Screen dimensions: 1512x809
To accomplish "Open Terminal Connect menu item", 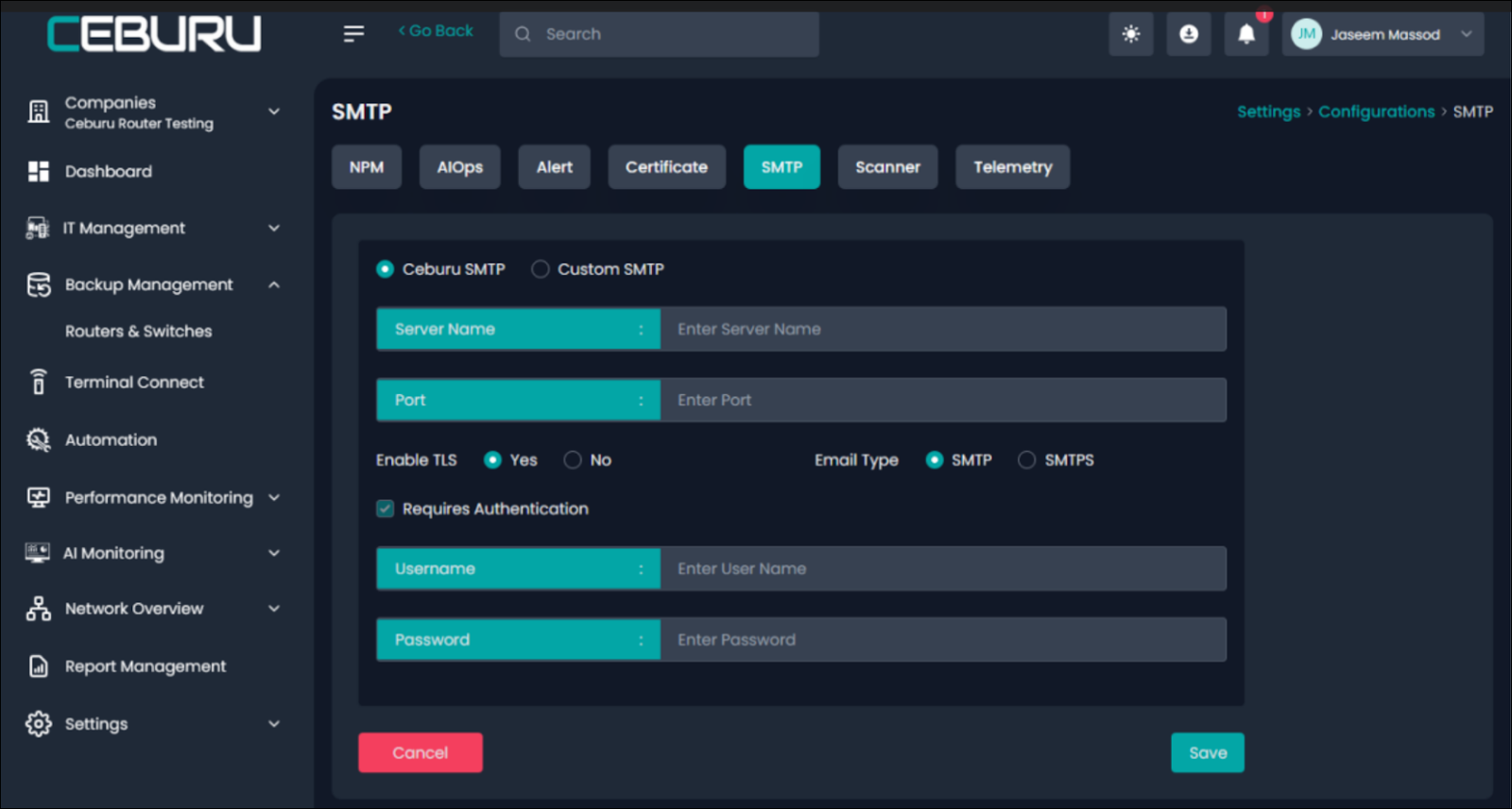I will pos(134,382).
